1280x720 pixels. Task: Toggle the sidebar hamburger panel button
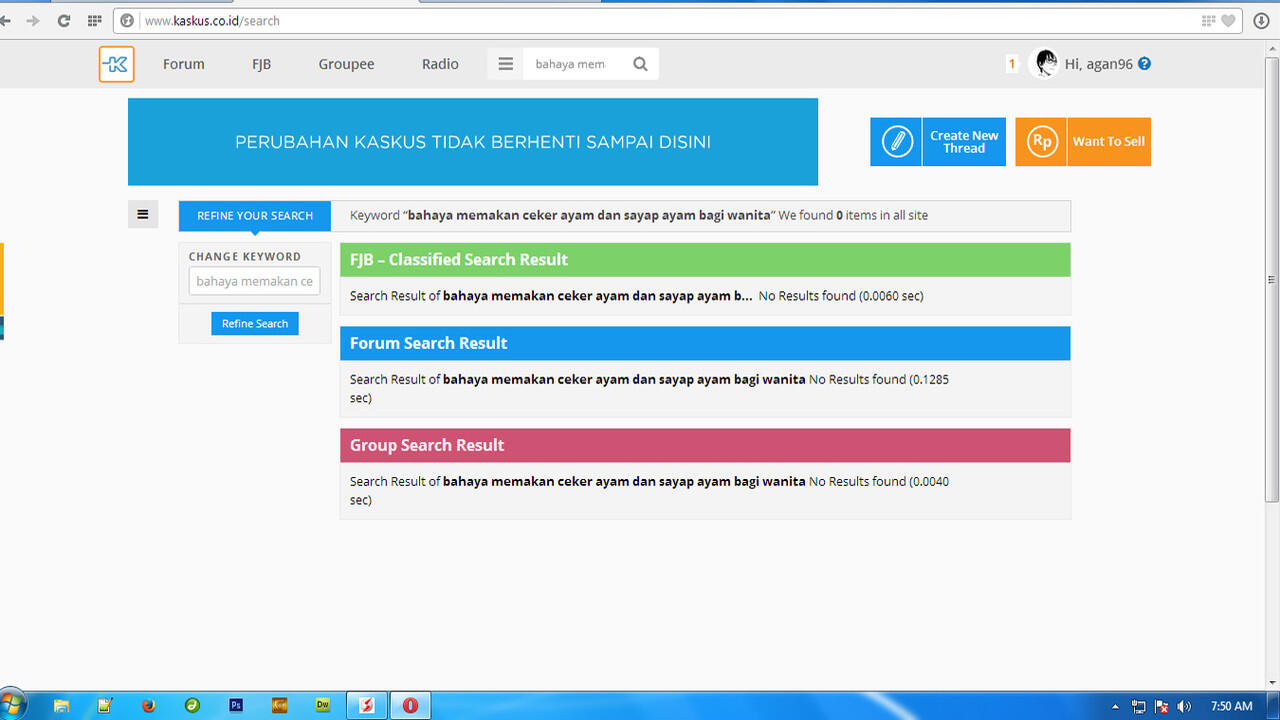tap(143, 214)
